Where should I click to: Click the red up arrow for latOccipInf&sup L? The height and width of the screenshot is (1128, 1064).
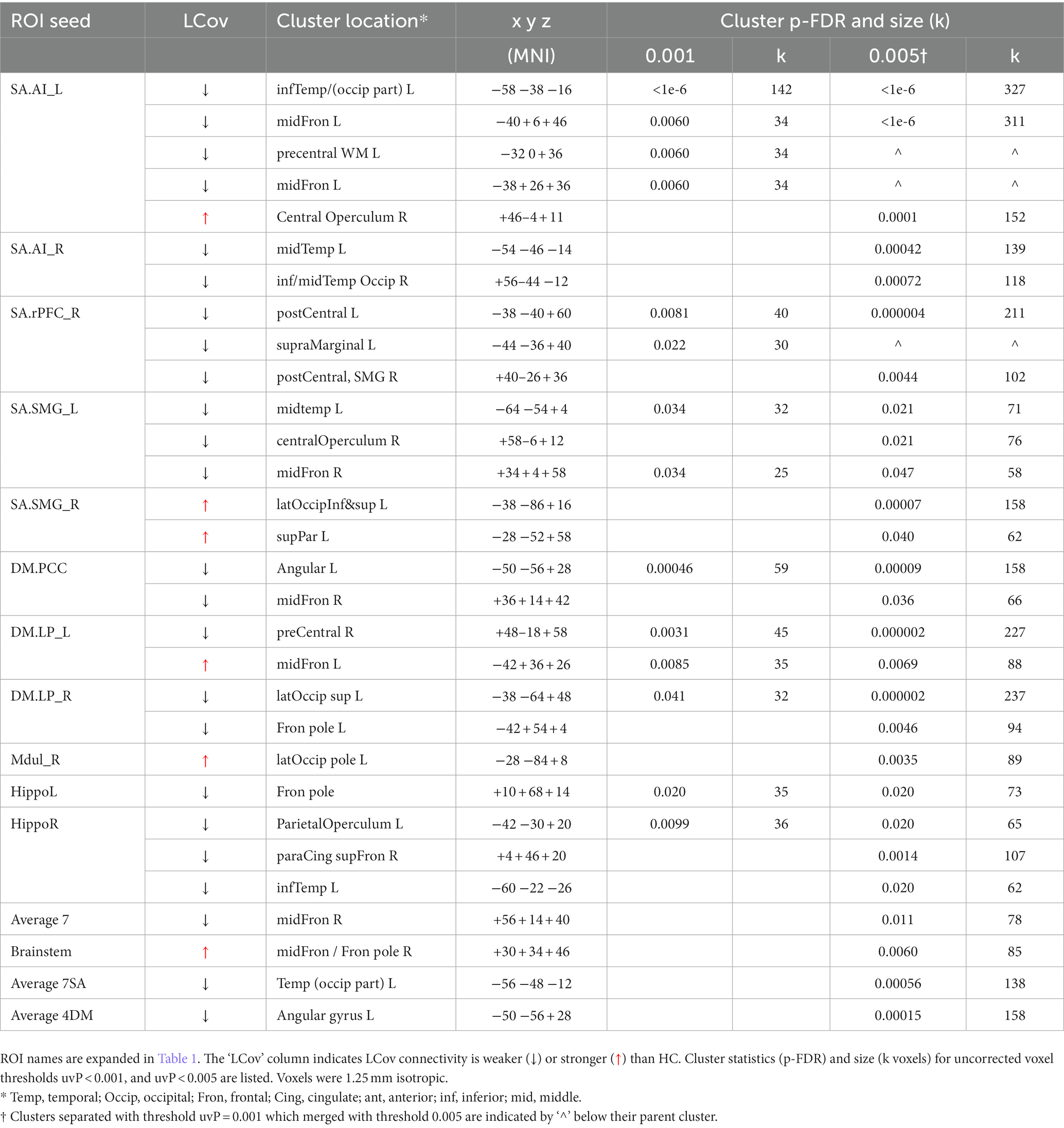(x=205, y=505)
